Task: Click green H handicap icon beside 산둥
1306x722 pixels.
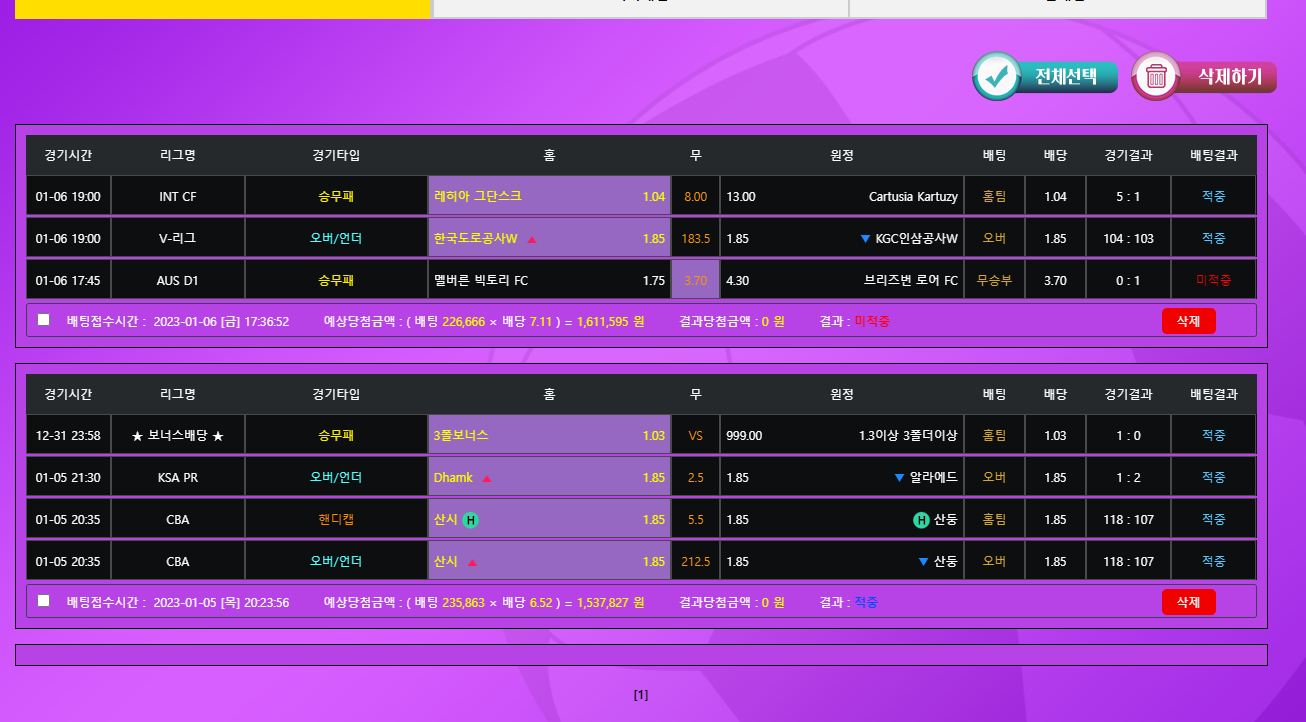Action: [921, 520]
